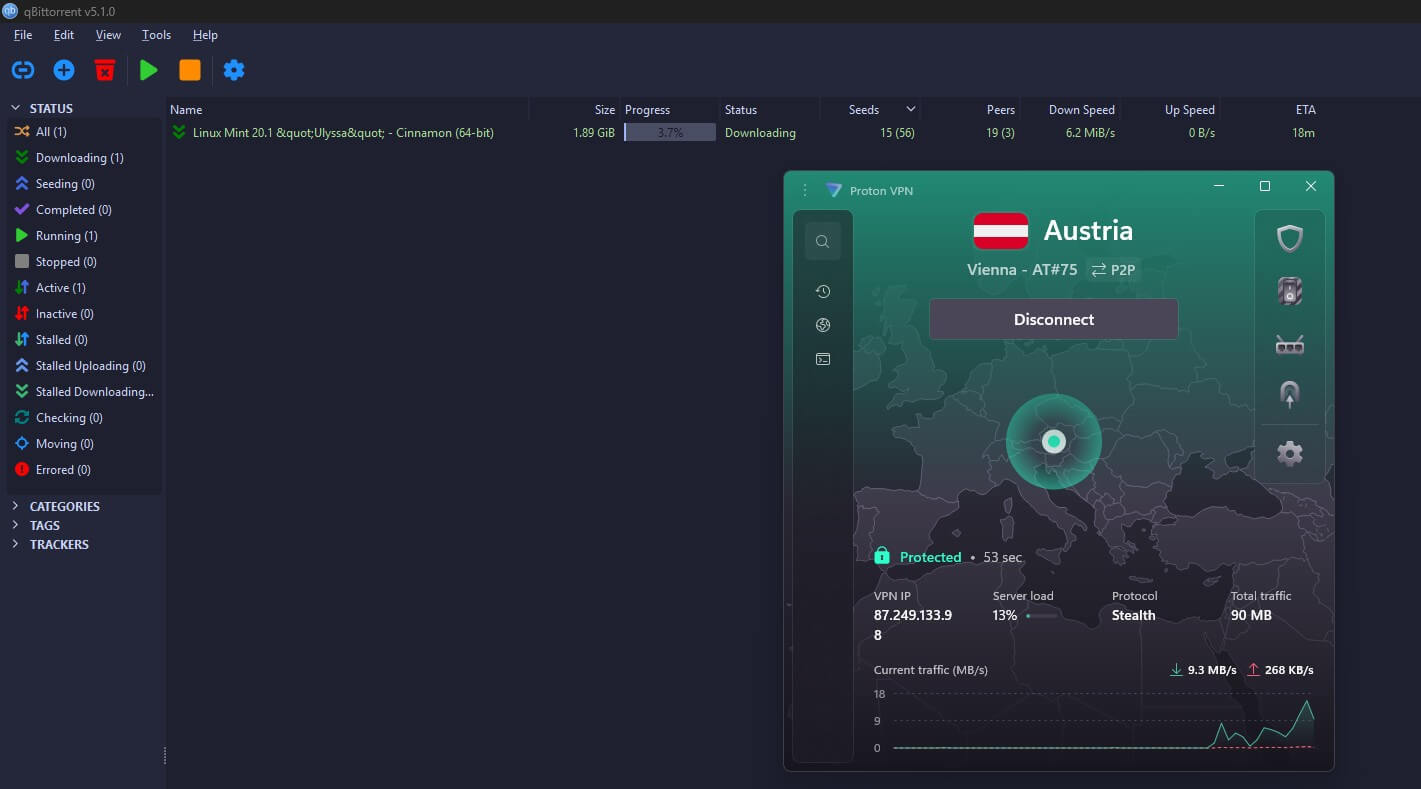The image size is (1421, 789).
Task: Click the Stealth protocol value
Action: click(x=1133, y=616)
